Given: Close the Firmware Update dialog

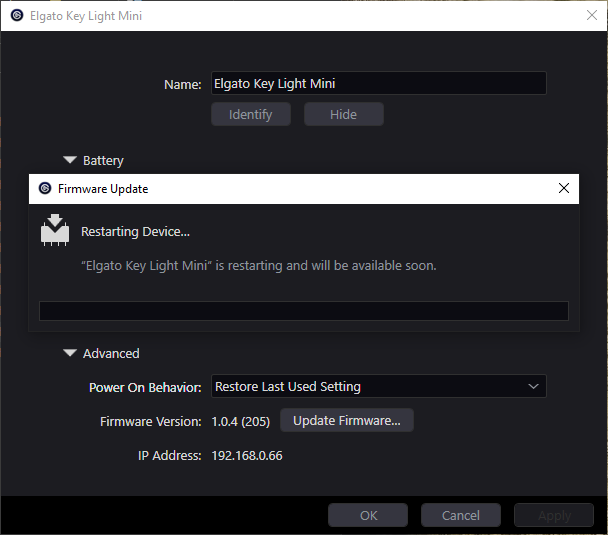Looking at the screenshot, I should (564, 188).
